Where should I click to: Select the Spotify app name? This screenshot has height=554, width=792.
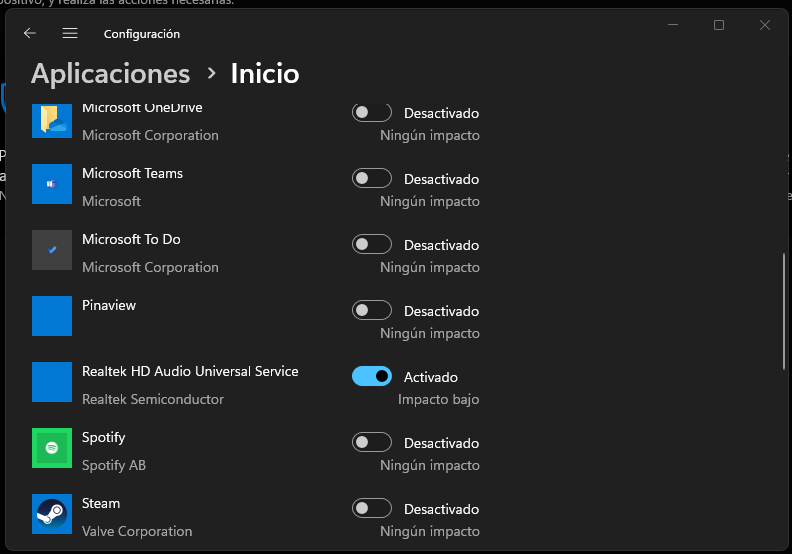104,438
